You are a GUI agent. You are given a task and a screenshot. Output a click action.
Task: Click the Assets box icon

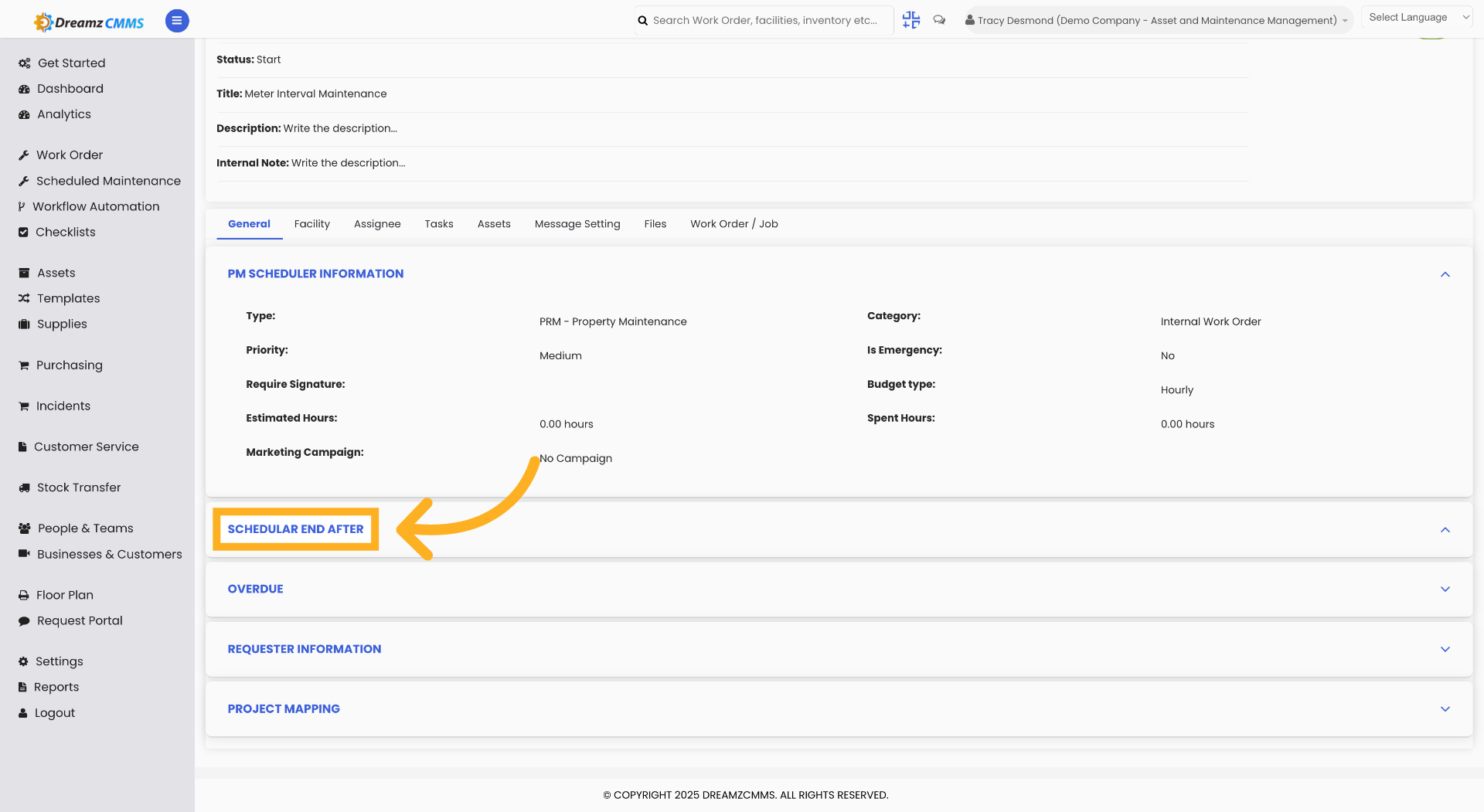24,273
